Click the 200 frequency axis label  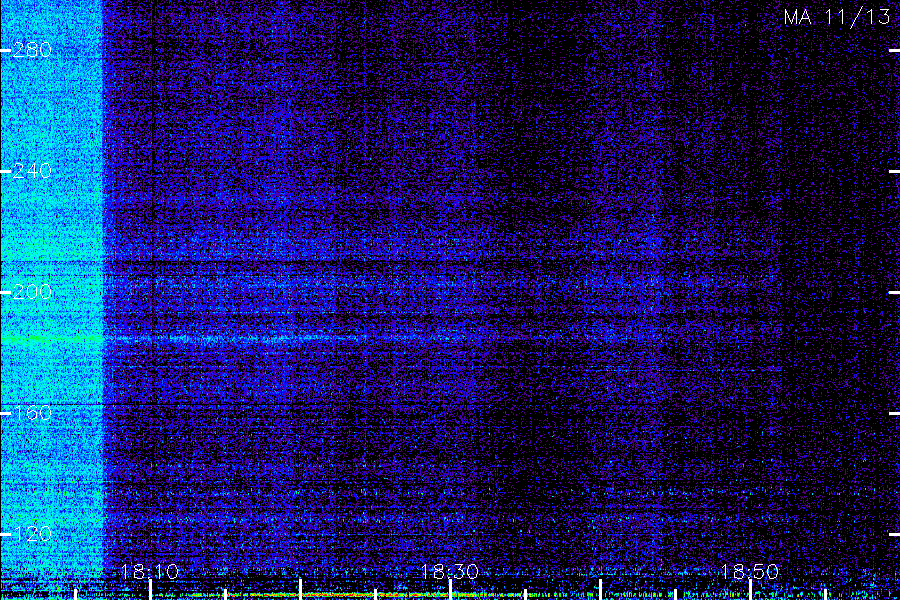[32, 292]
